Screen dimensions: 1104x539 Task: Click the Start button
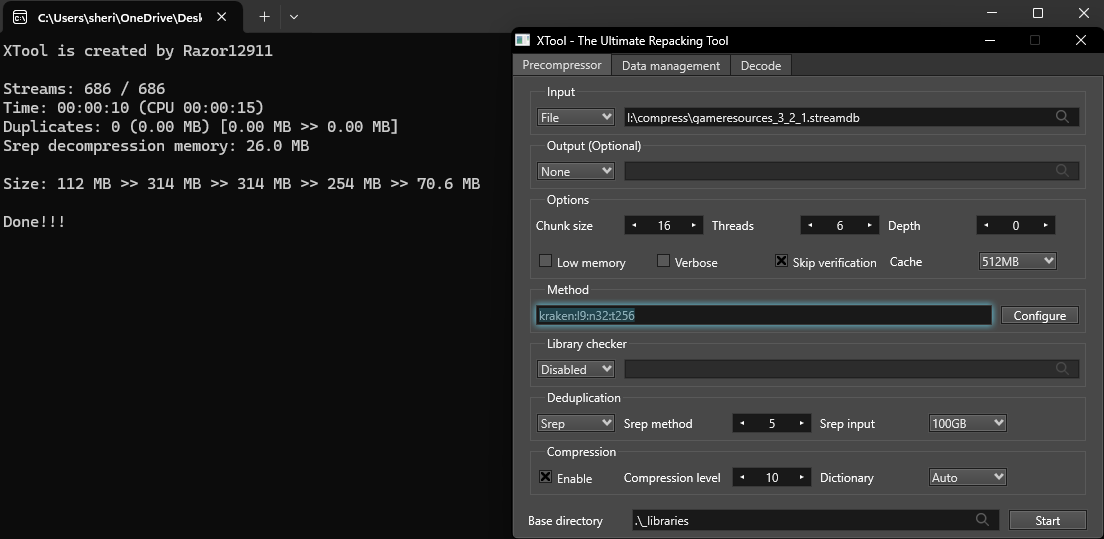coord(1047,520)
